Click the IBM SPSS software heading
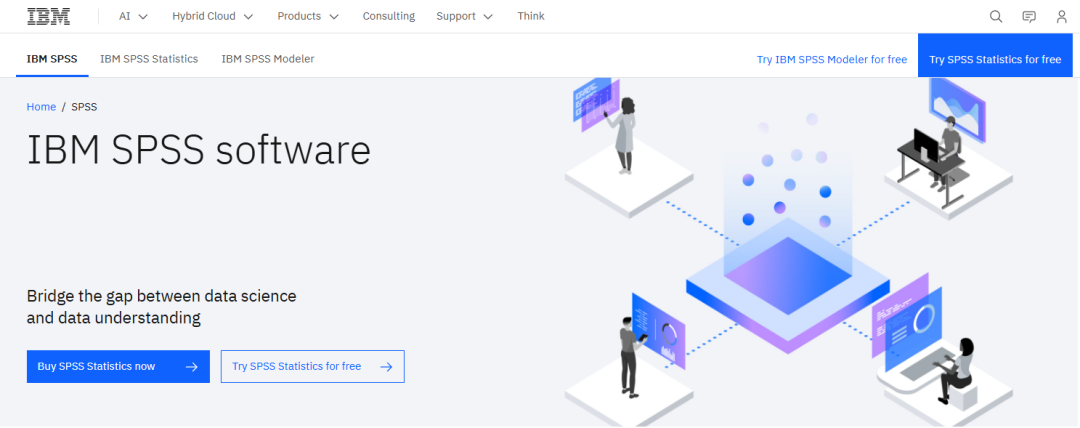This screenshot has height=428, width=1080. tap(198, 150)
